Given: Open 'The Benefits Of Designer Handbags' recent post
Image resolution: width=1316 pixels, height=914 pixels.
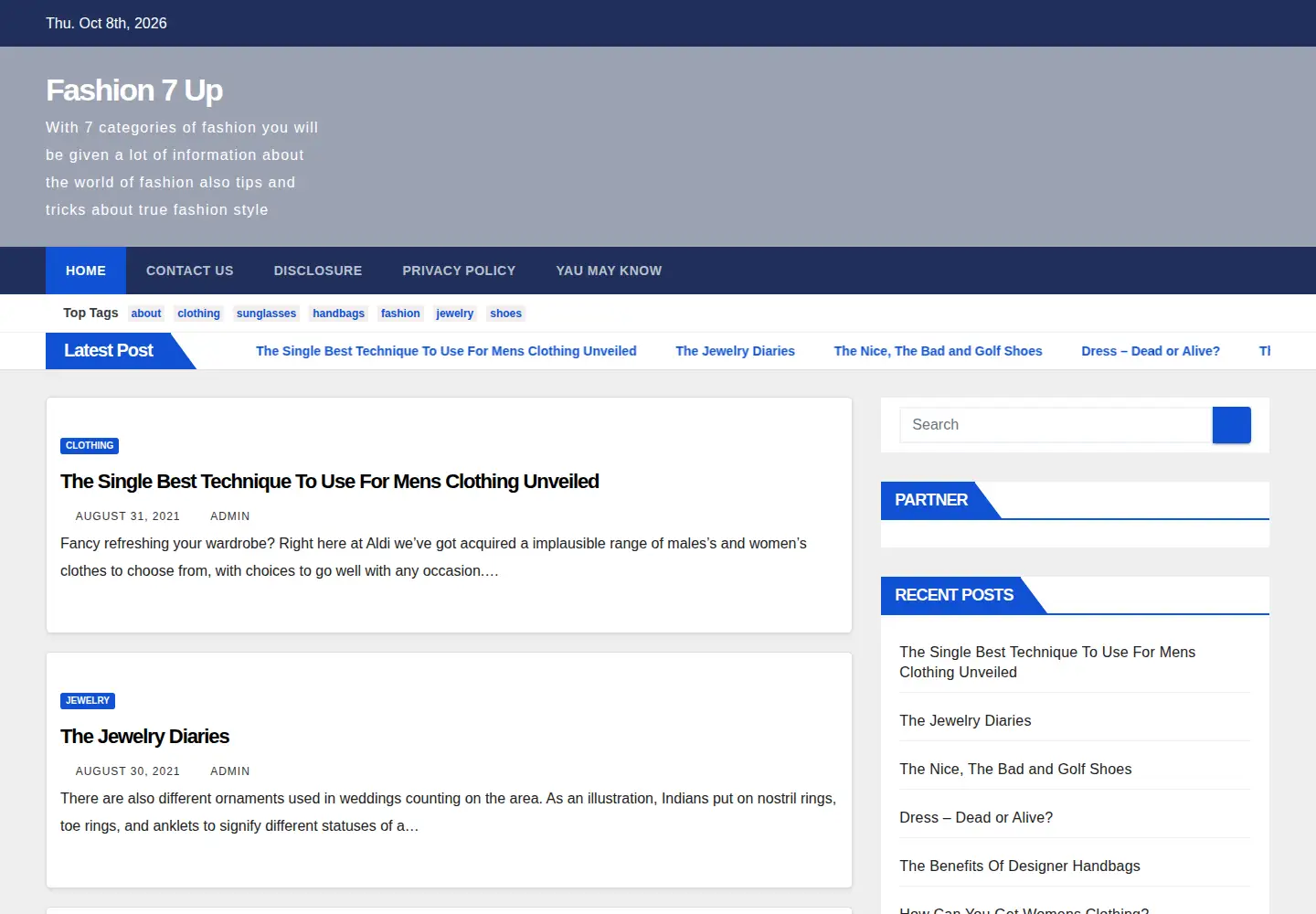Looking at the screenshot, I should (x=1020, y=866).
